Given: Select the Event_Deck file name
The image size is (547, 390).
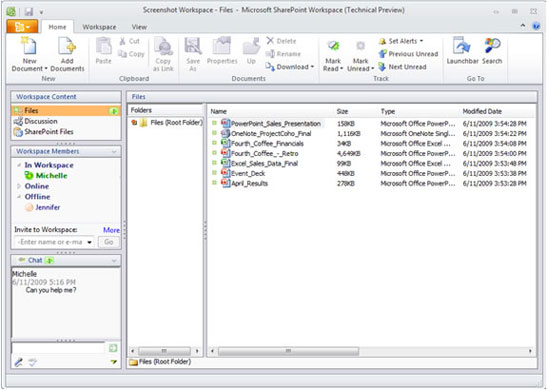Looking at the screenshot, I should click(x=248, y=173).
